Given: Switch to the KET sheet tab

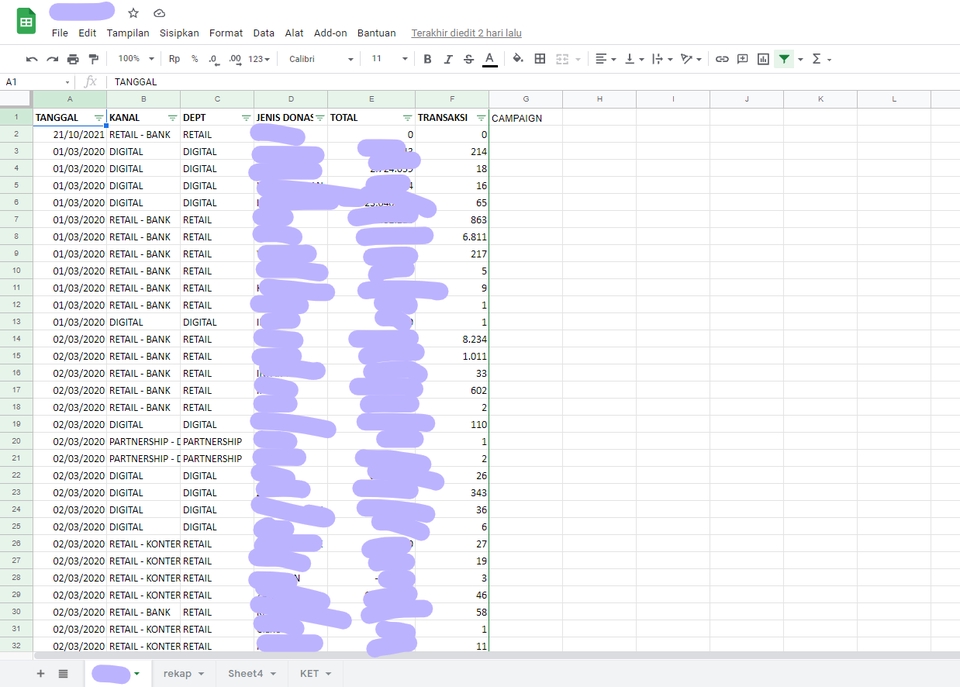Looking at the screenshot, I should coord(315,674).
